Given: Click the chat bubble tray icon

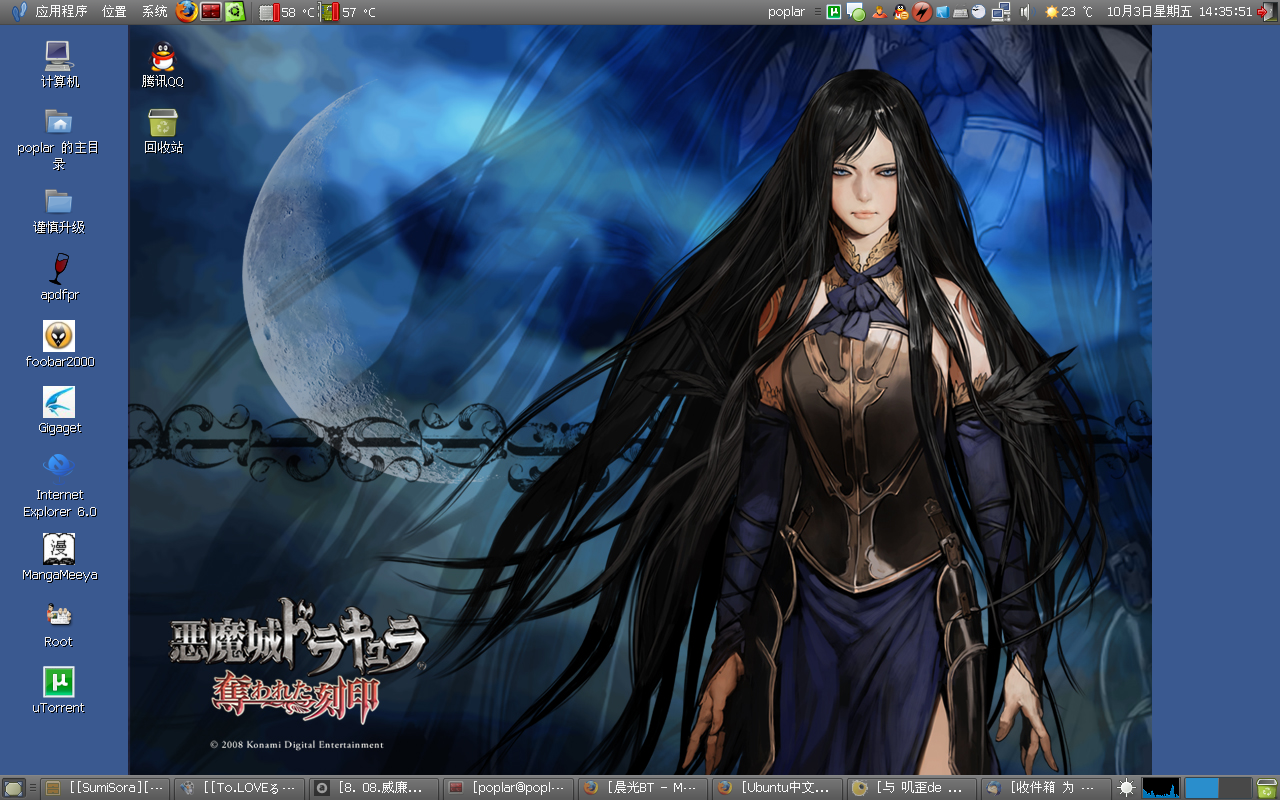Looking at the screenshot, I should pyautogui.click(x=855, y=12).
